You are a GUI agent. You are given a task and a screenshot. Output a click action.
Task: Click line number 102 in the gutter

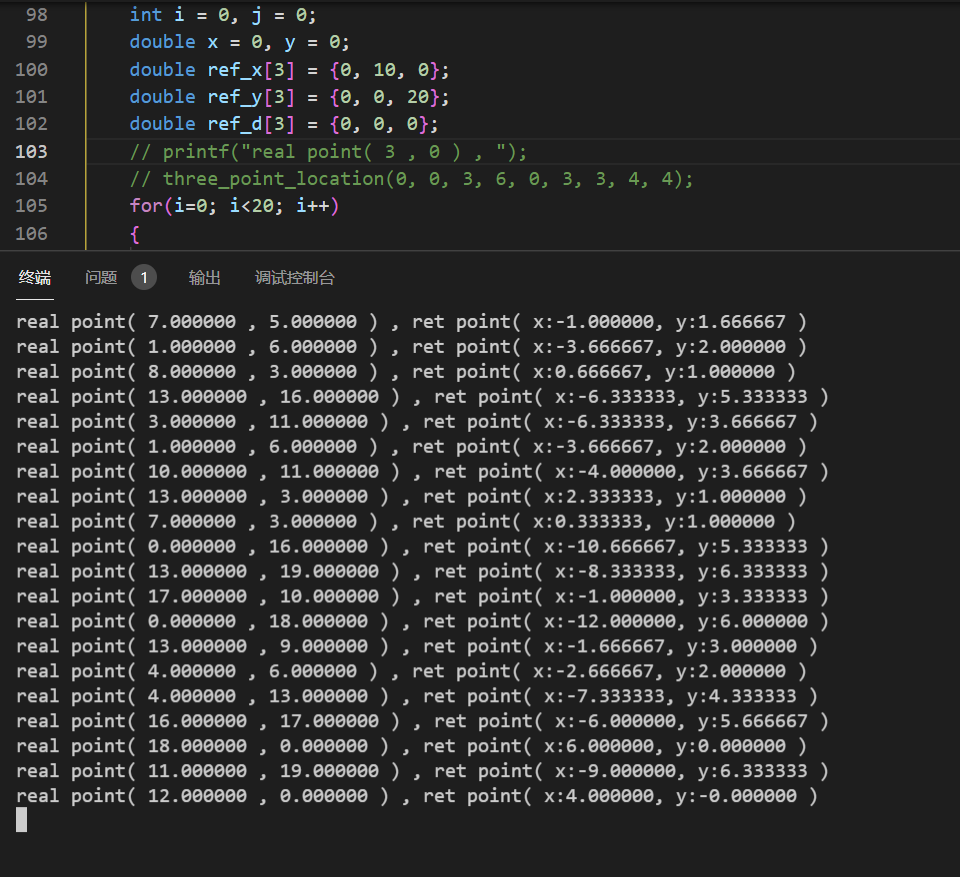[x=31, y=124]
